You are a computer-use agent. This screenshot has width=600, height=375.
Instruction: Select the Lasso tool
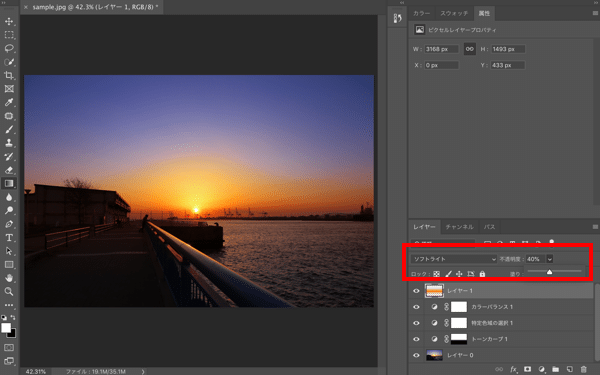pos(9,48)
